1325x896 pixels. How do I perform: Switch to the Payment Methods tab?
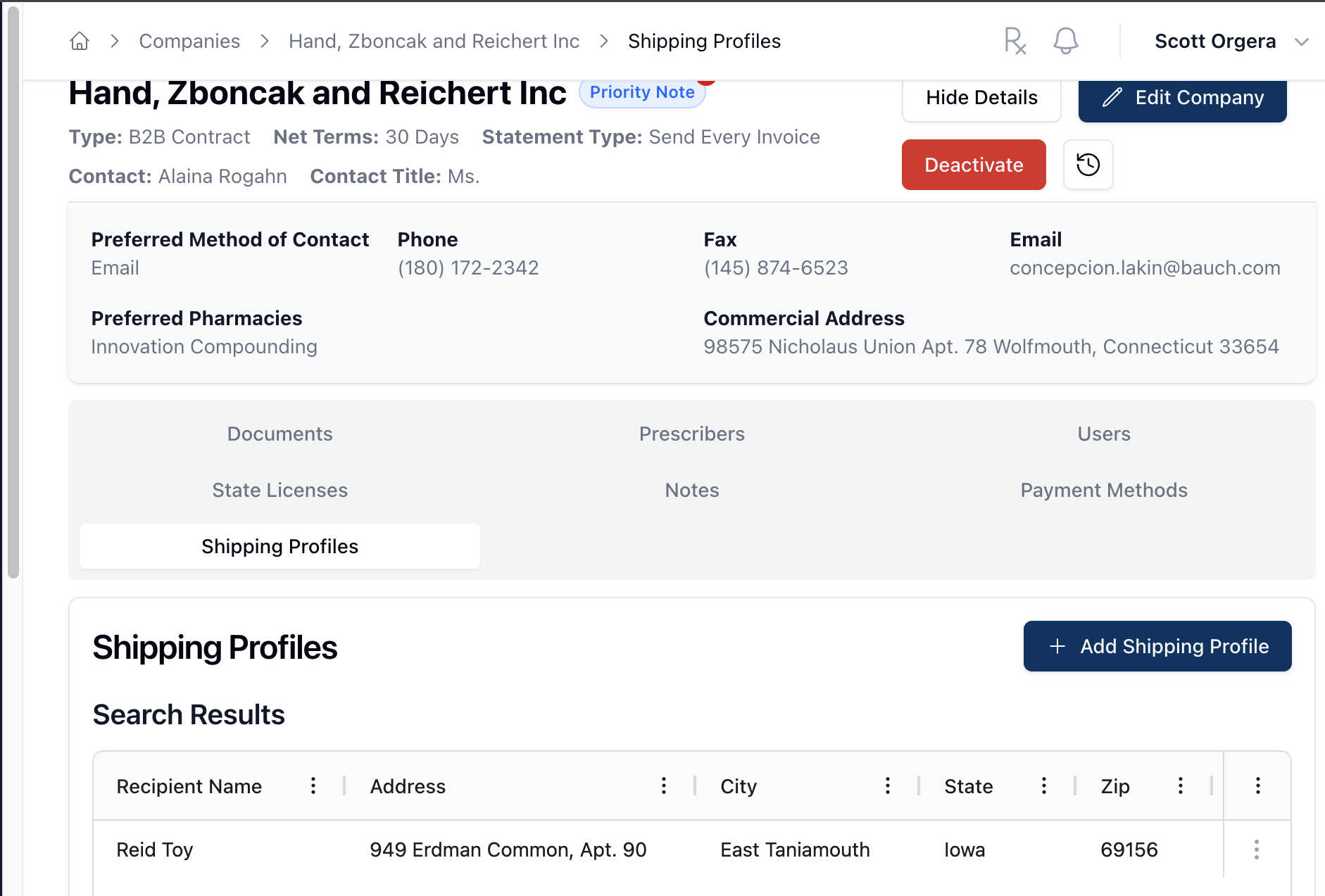[1103, 490]
